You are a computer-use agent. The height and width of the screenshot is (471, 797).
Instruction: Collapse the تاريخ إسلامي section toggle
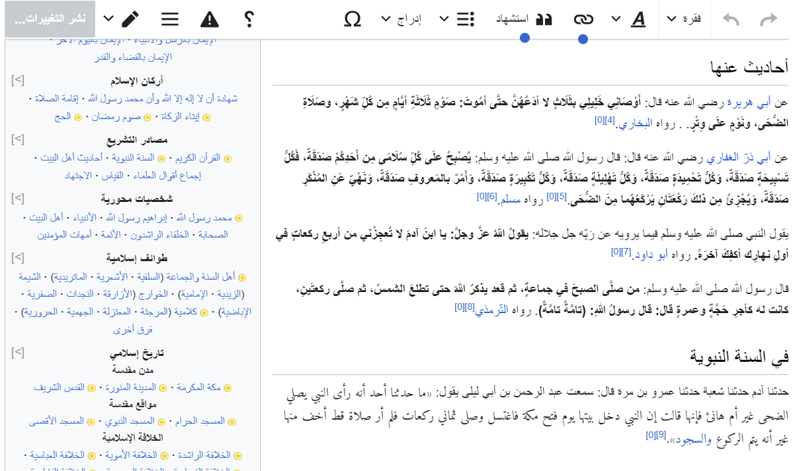tap(18, 352)
